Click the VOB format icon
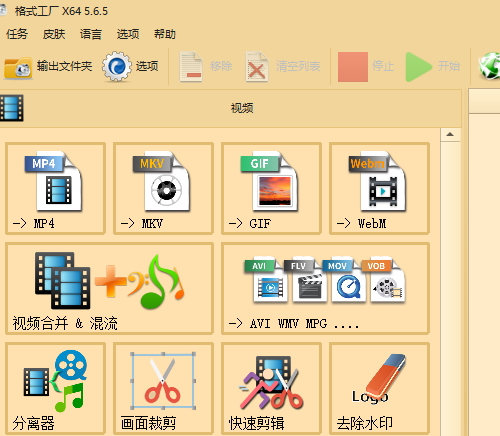The height and width of the screenshot is (436, 500). click(x=383, y=279)
